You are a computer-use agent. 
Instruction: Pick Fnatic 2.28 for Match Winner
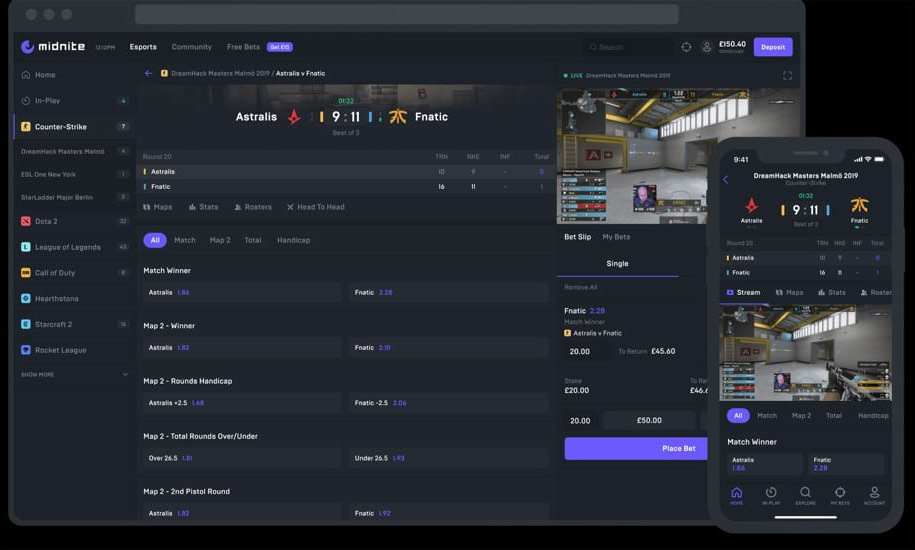coord(449,292)
